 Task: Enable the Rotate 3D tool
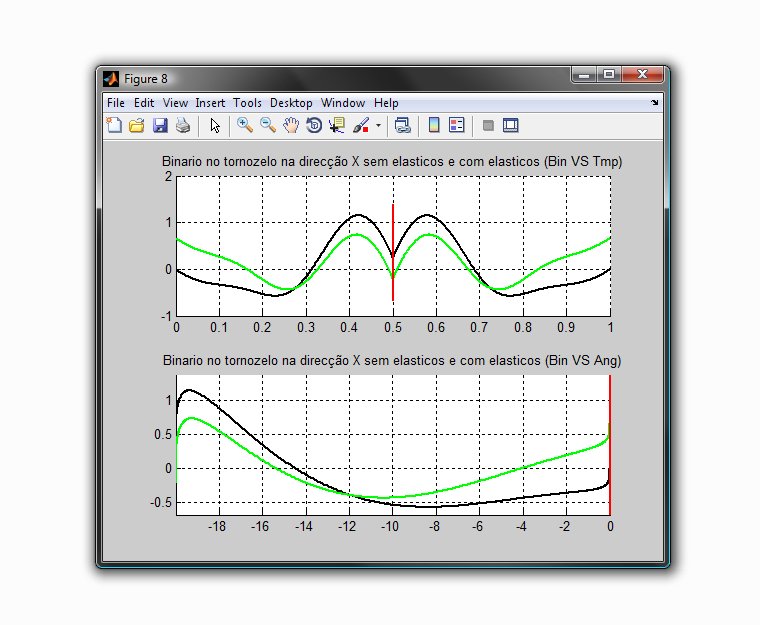point(314,126)
